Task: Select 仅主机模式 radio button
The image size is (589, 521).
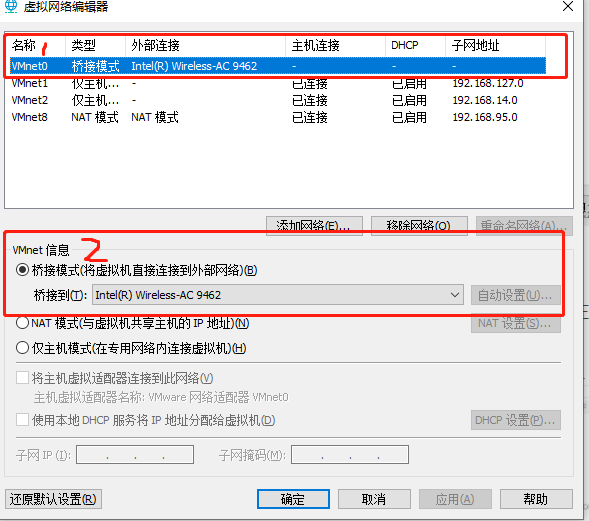Action: click(23, 348)
